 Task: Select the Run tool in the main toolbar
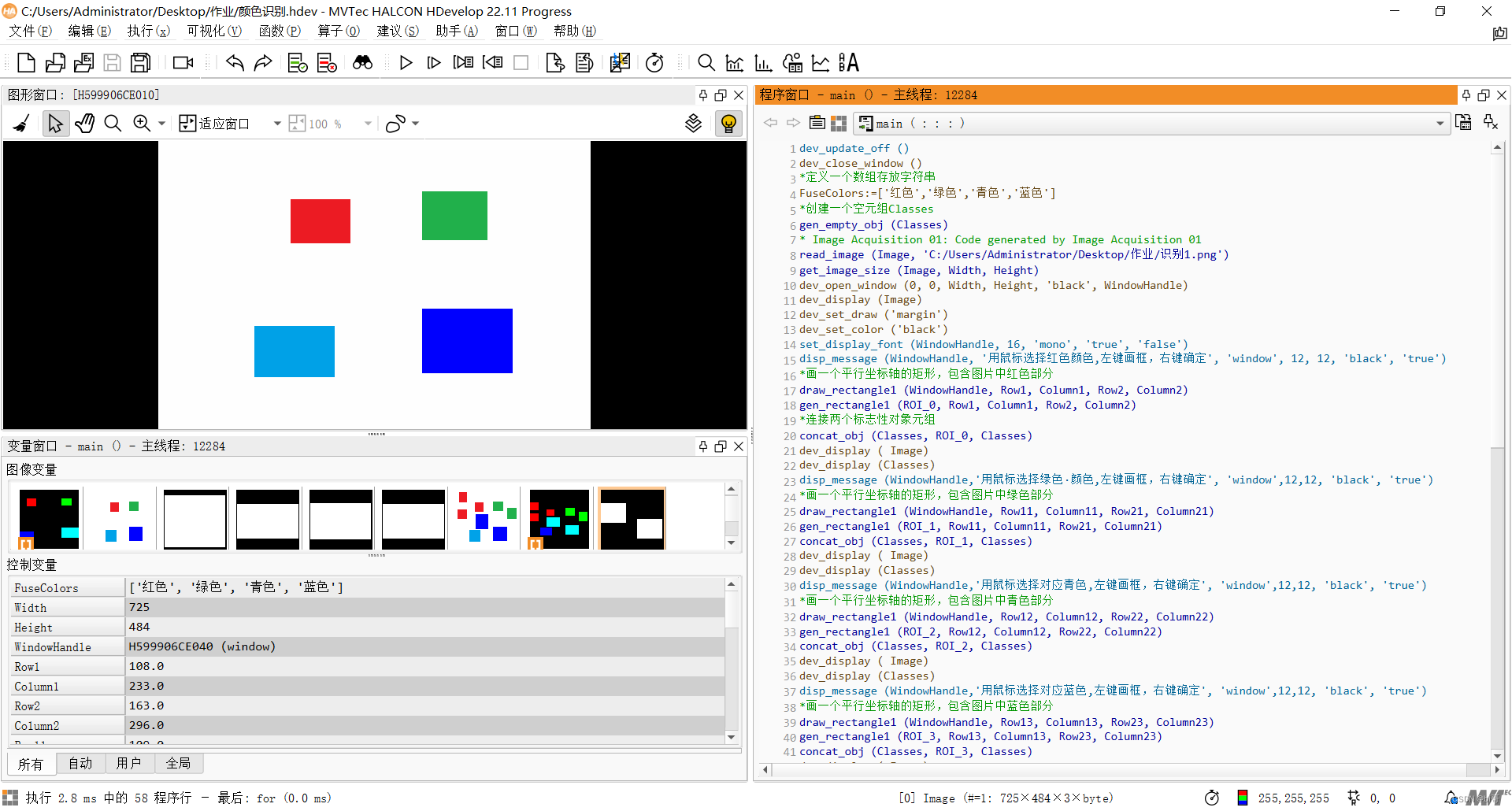406,63
